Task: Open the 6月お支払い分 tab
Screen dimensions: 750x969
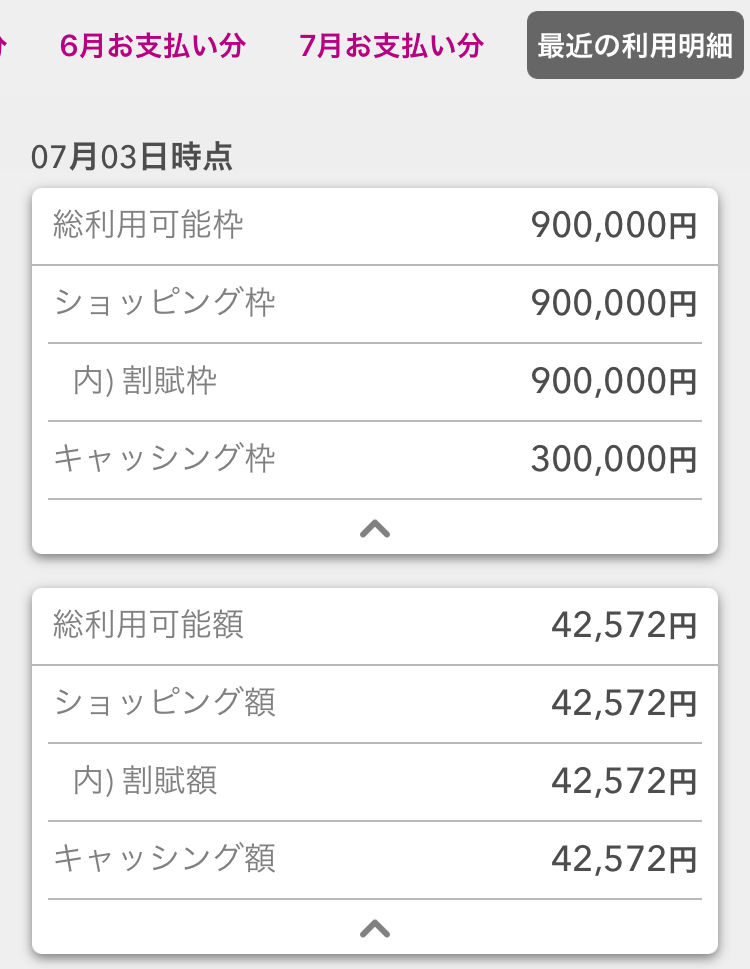Action: click(x=152, y=46)
